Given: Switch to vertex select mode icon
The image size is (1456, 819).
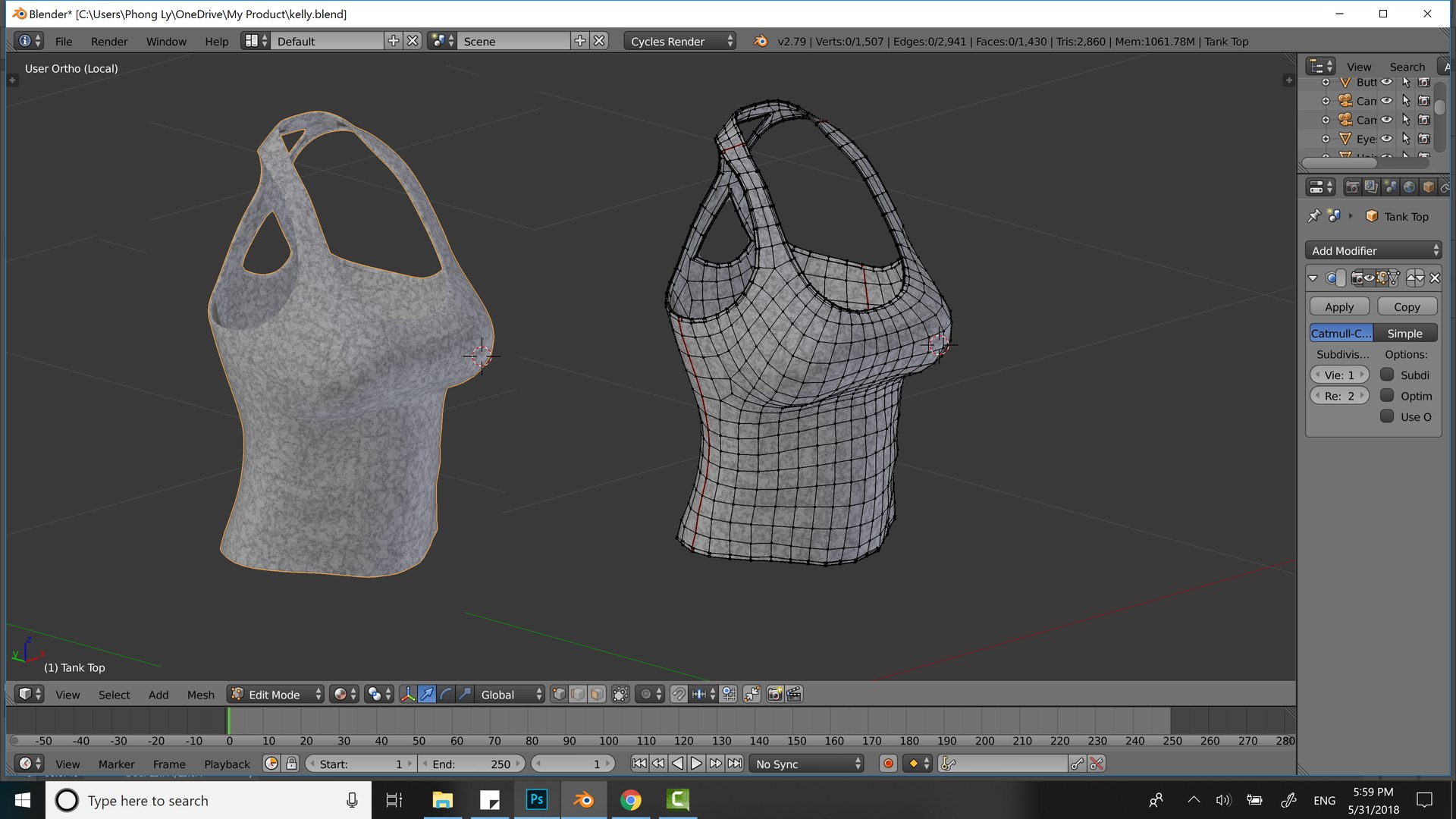Looking at the screenshot, I should point(559,695).
